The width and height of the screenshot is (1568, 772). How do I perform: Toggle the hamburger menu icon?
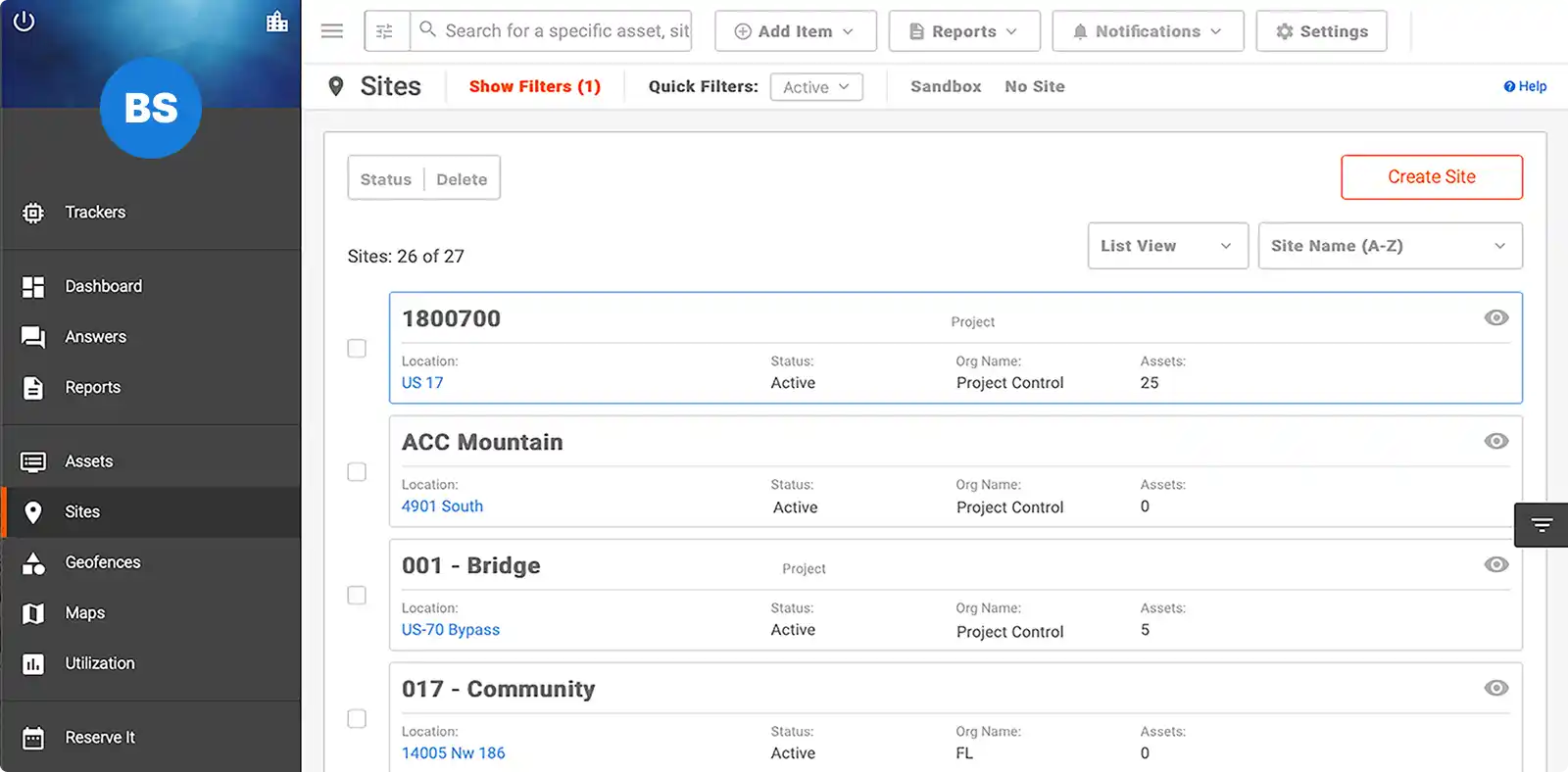coord(332,31)
